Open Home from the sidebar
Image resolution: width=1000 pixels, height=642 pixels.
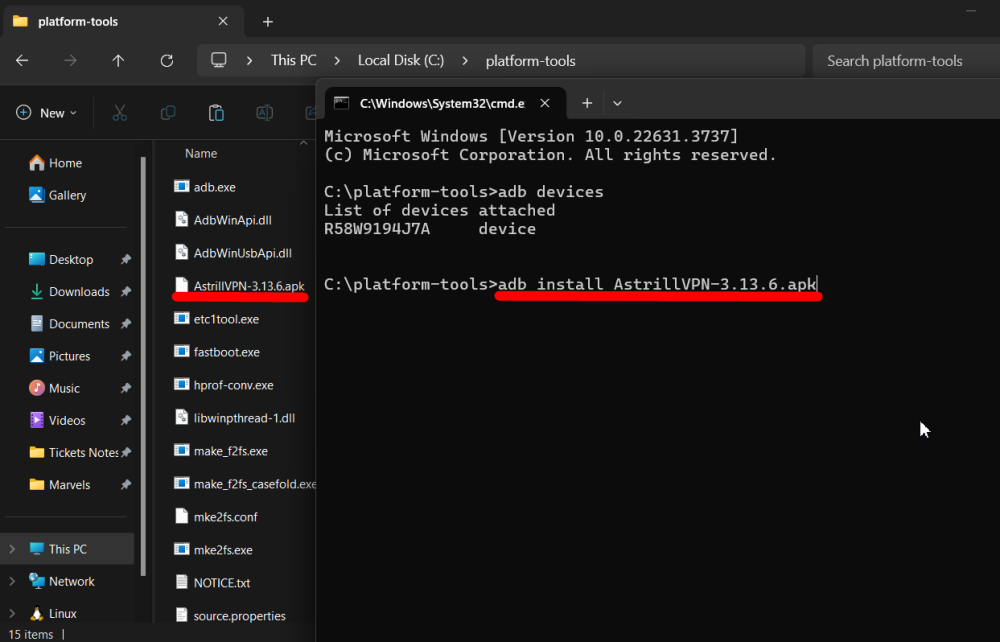tap(62, 162)
